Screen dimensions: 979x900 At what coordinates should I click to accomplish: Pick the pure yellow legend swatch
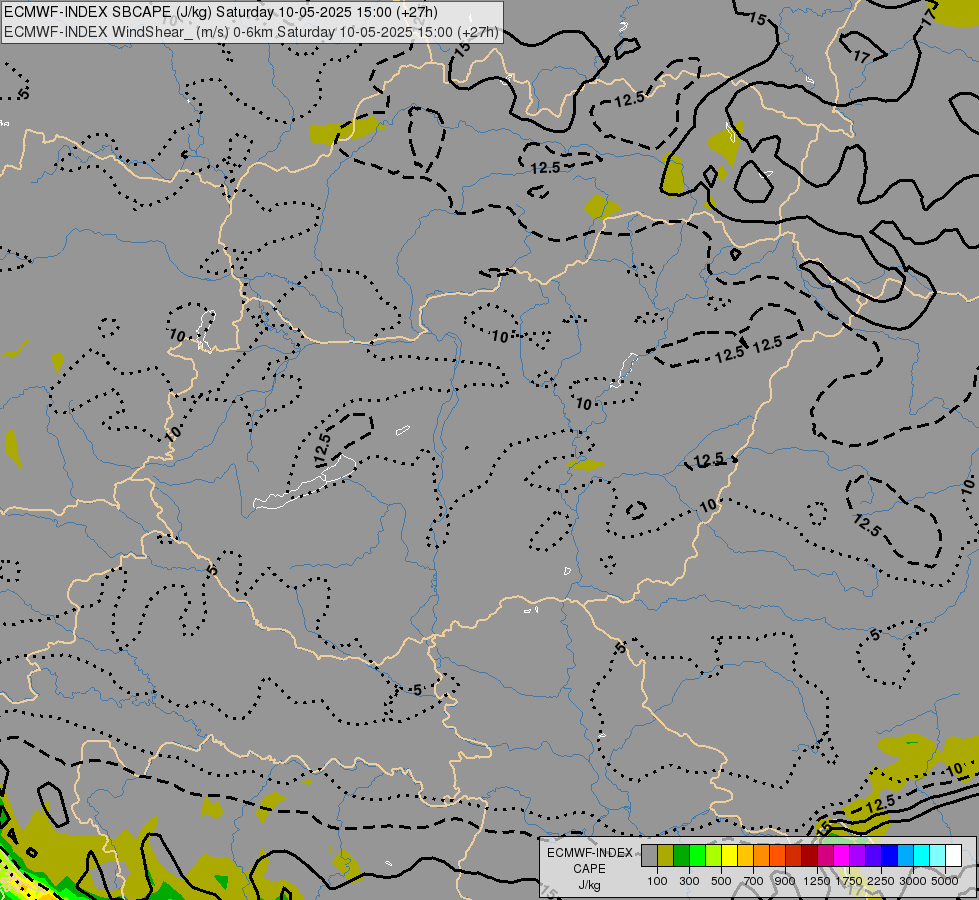[729, 855]
